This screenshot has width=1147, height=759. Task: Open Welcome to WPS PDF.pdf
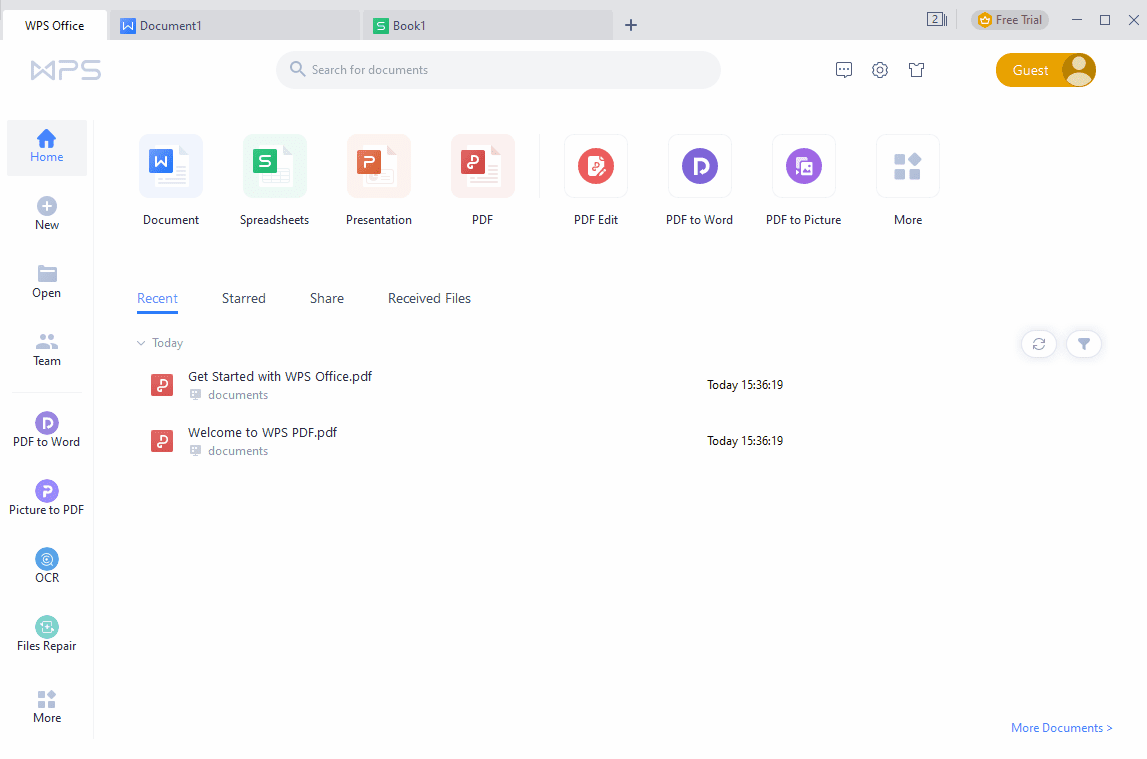pos(263,433)
